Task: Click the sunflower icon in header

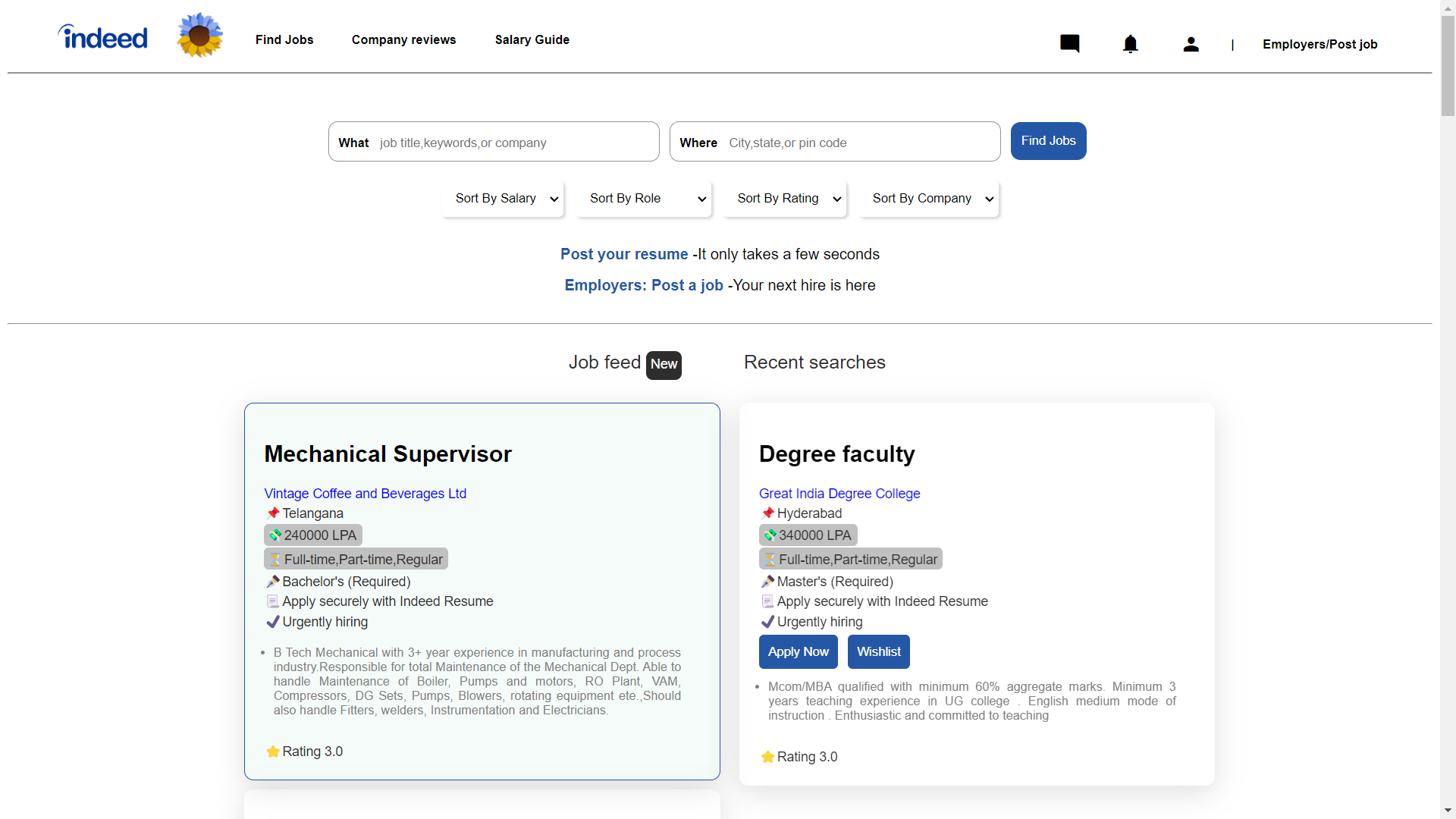Action: [x=200, y=35]
